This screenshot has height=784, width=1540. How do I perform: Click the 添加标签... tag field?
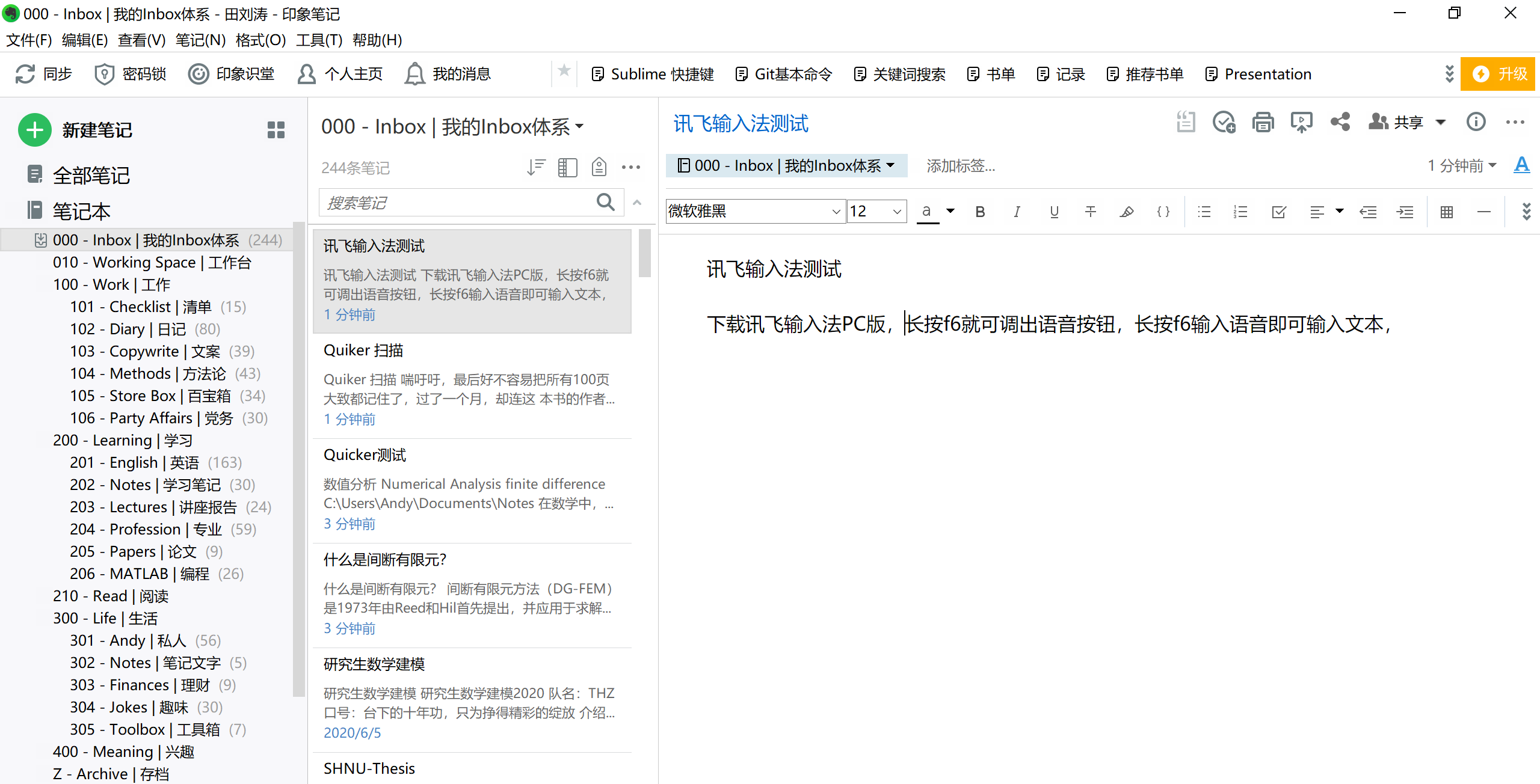(x=961, y=165)
